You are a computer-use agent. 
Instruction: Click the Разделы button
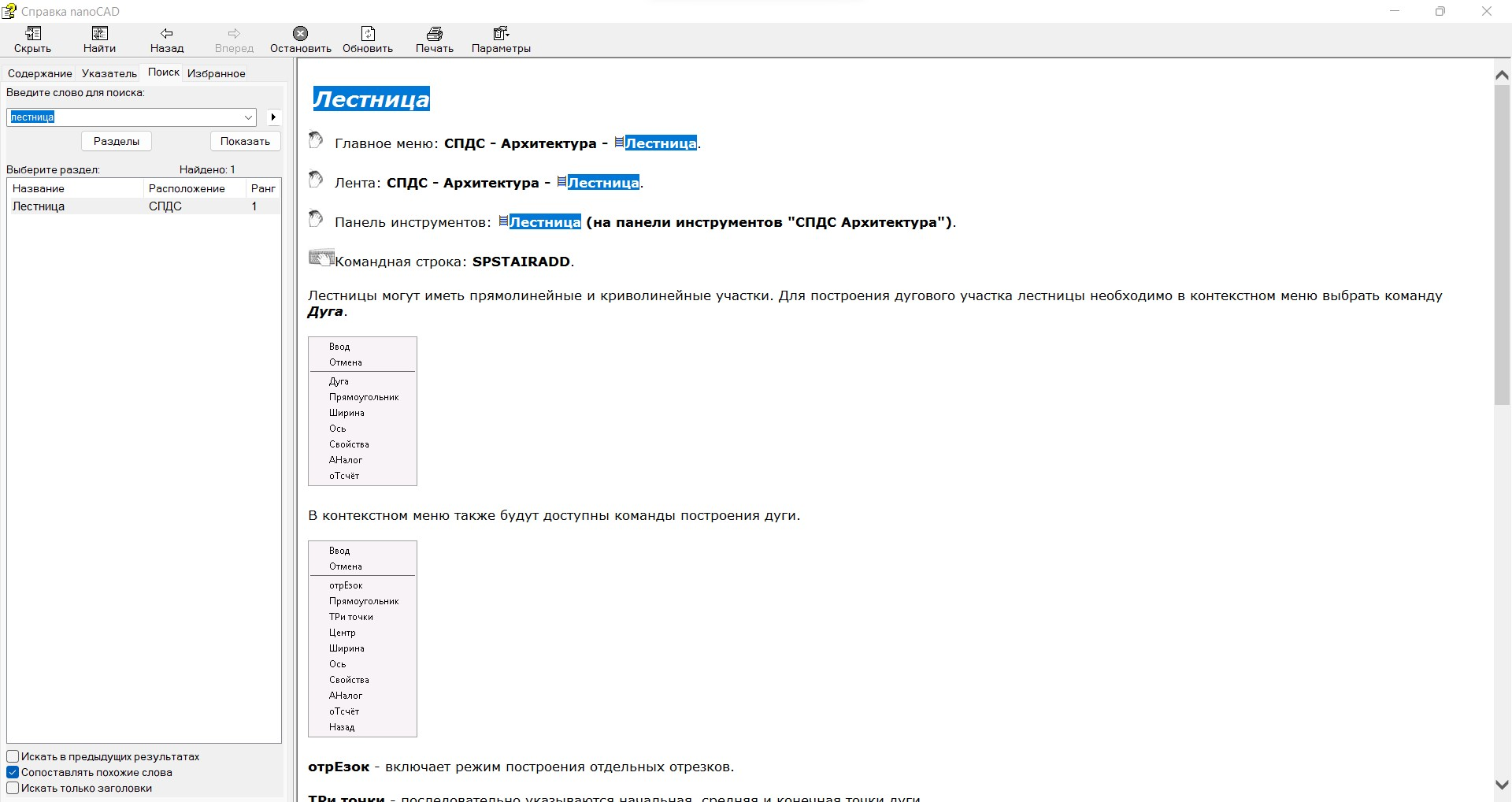(x=117, y=141)
